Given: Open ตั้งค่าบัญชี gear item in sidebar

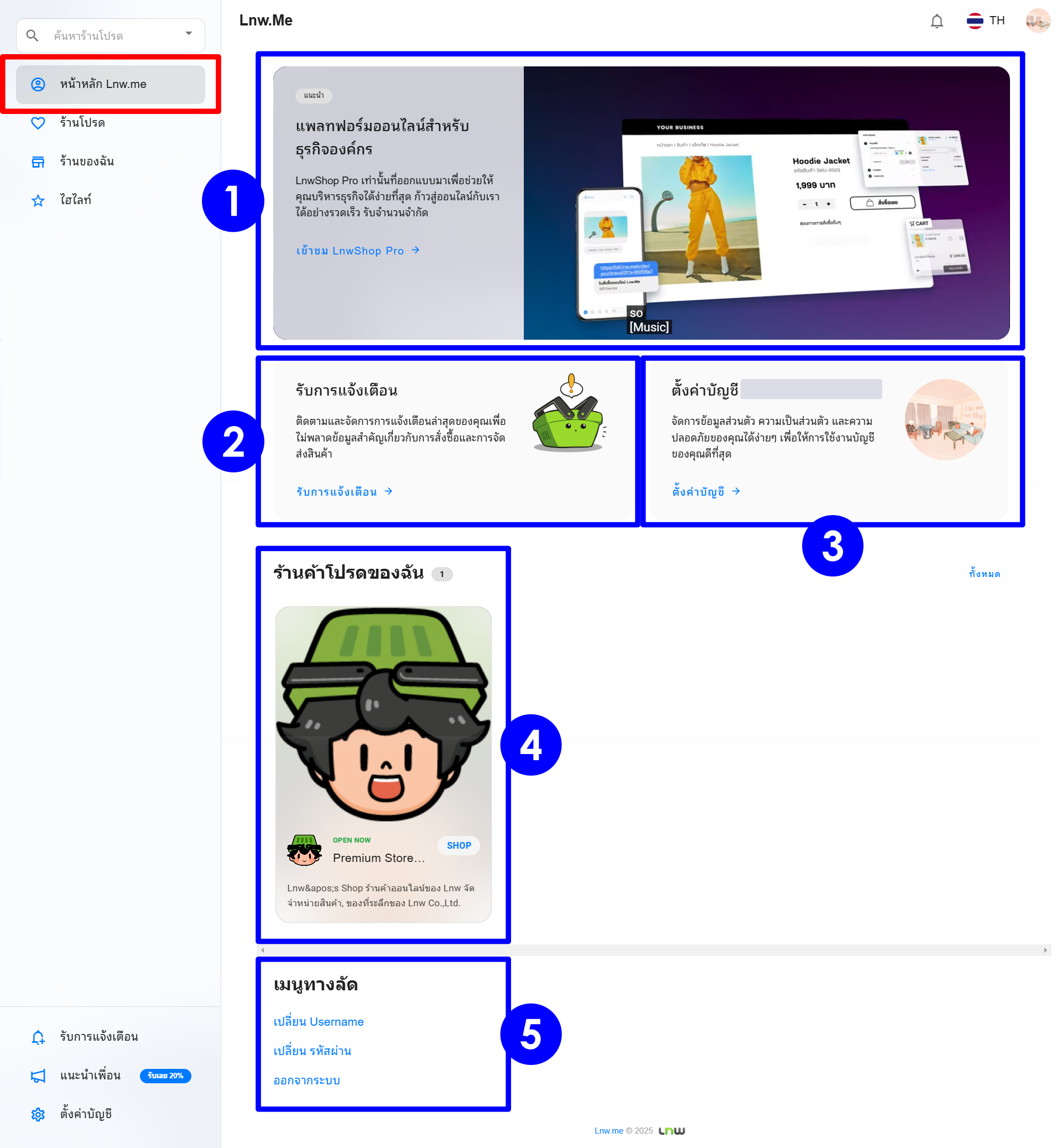Looking at the screenshot, I should [x=86, y=1114].
